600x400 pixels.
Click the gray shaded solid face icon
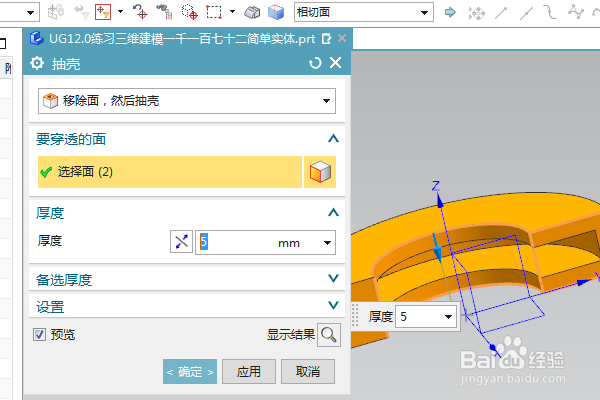click(252, 12)
